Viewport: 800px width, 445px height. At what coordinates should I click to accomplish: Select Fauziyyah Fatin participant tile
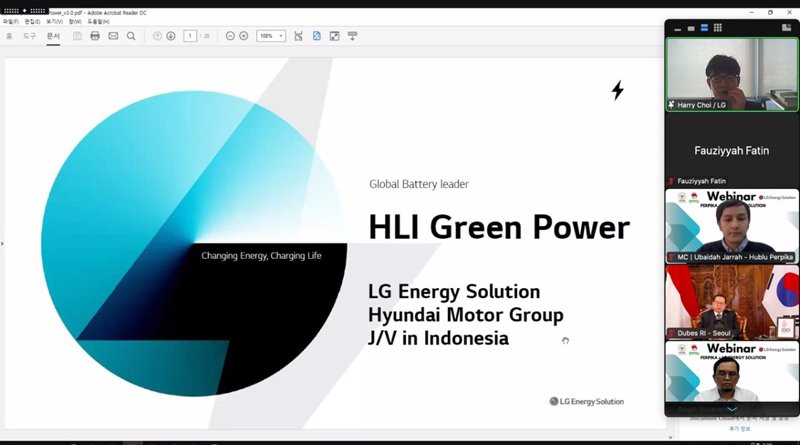[732, 150]
